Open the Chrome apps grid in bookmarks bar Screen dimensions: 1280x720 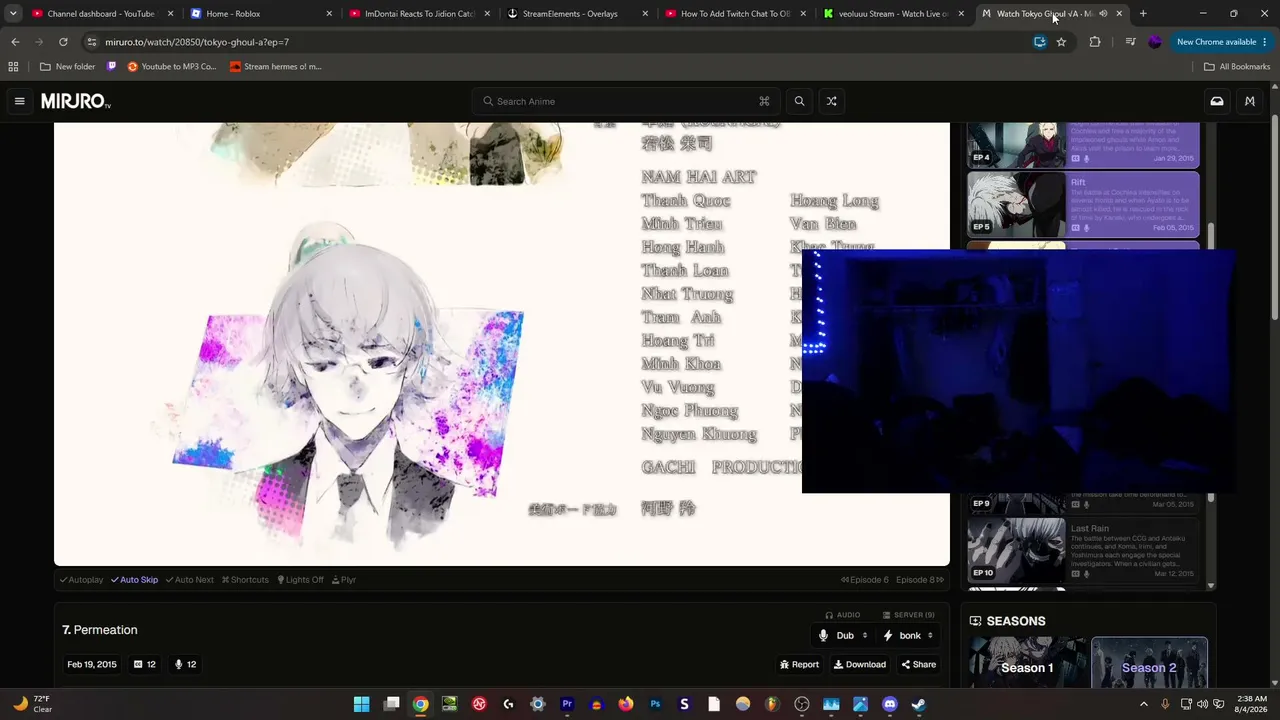[x=13, y=67]
